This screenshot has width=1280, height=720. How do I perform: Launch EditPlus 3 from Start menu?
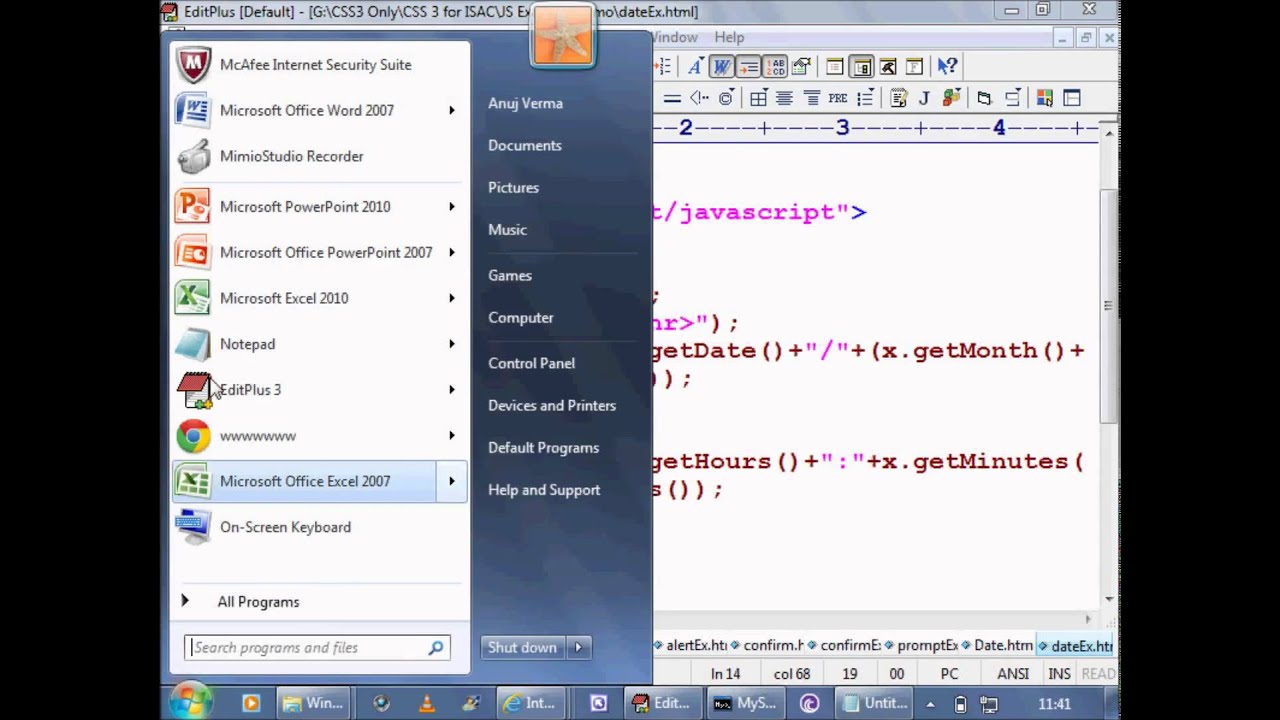[305, 391]
